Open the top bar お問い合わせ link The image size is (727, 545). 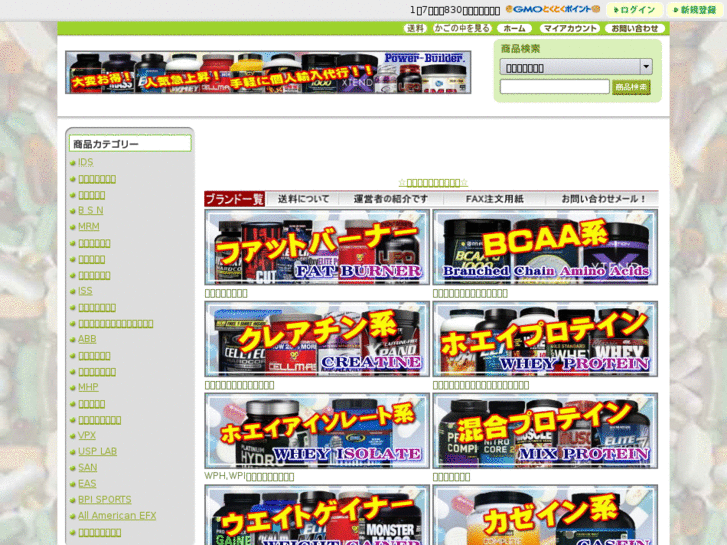coord(635,28)
